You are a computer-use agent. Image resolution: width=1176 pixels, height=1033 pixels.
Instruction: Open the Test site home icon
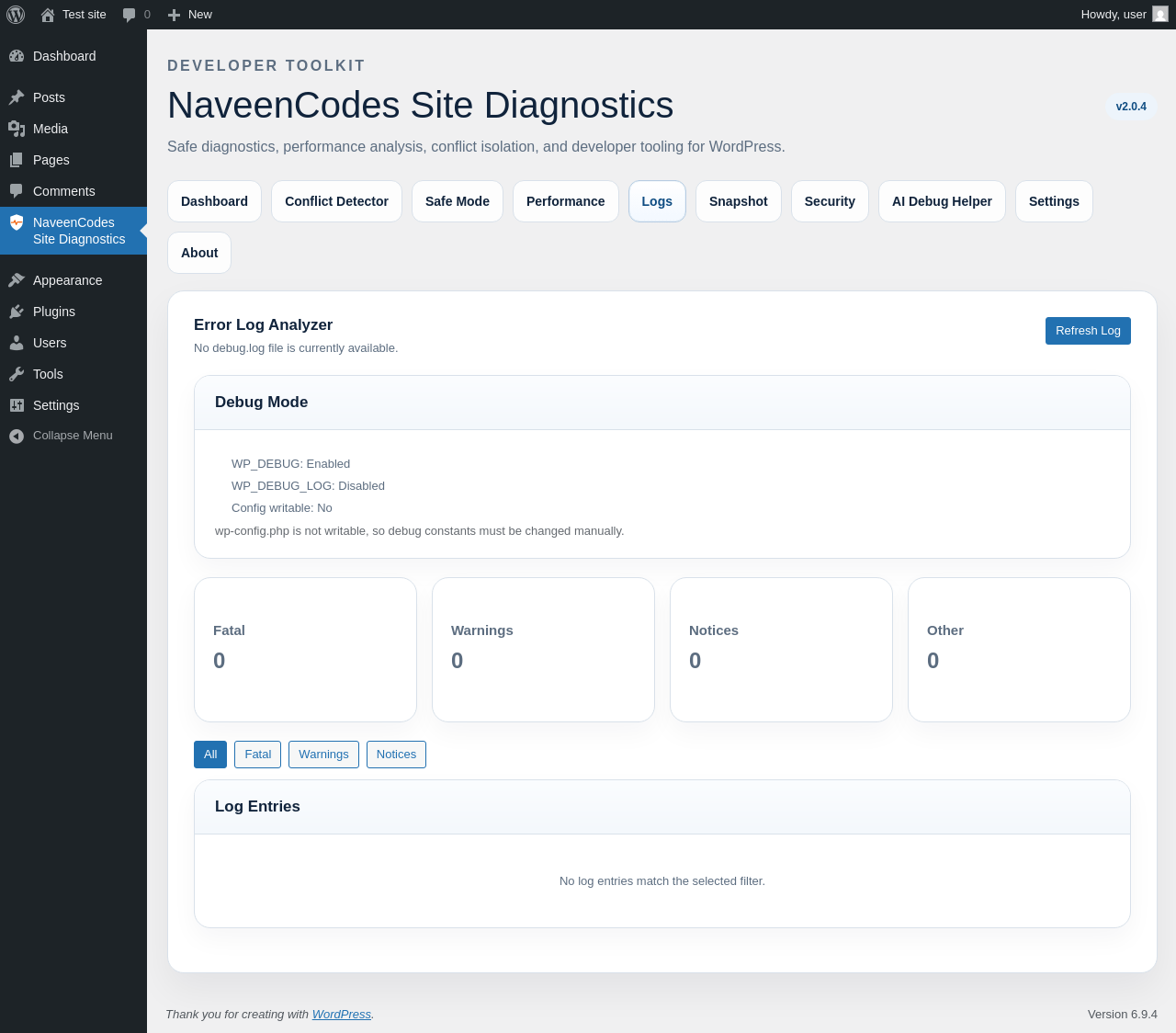(48, 15)
